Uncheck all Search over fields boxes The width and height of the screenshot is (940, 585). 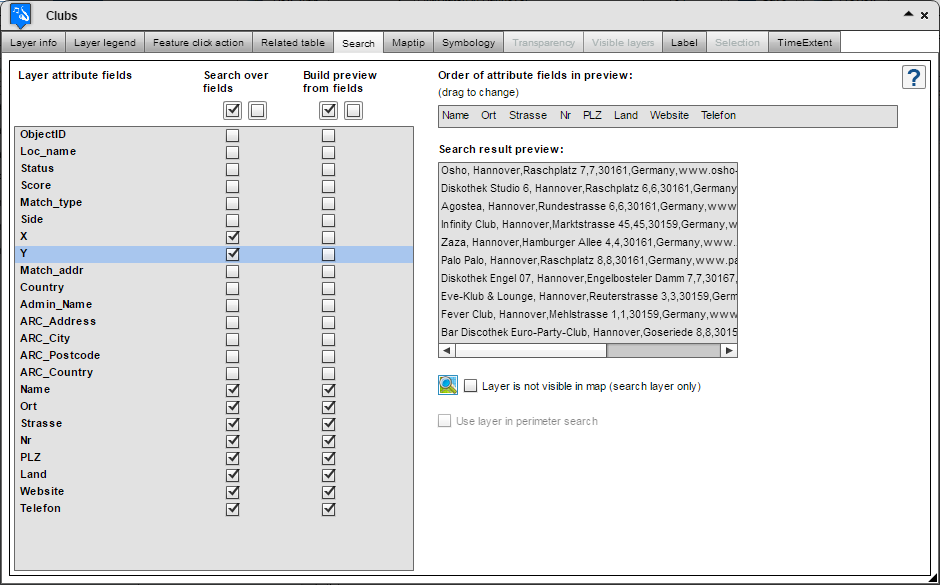click(x=257, y=110)
